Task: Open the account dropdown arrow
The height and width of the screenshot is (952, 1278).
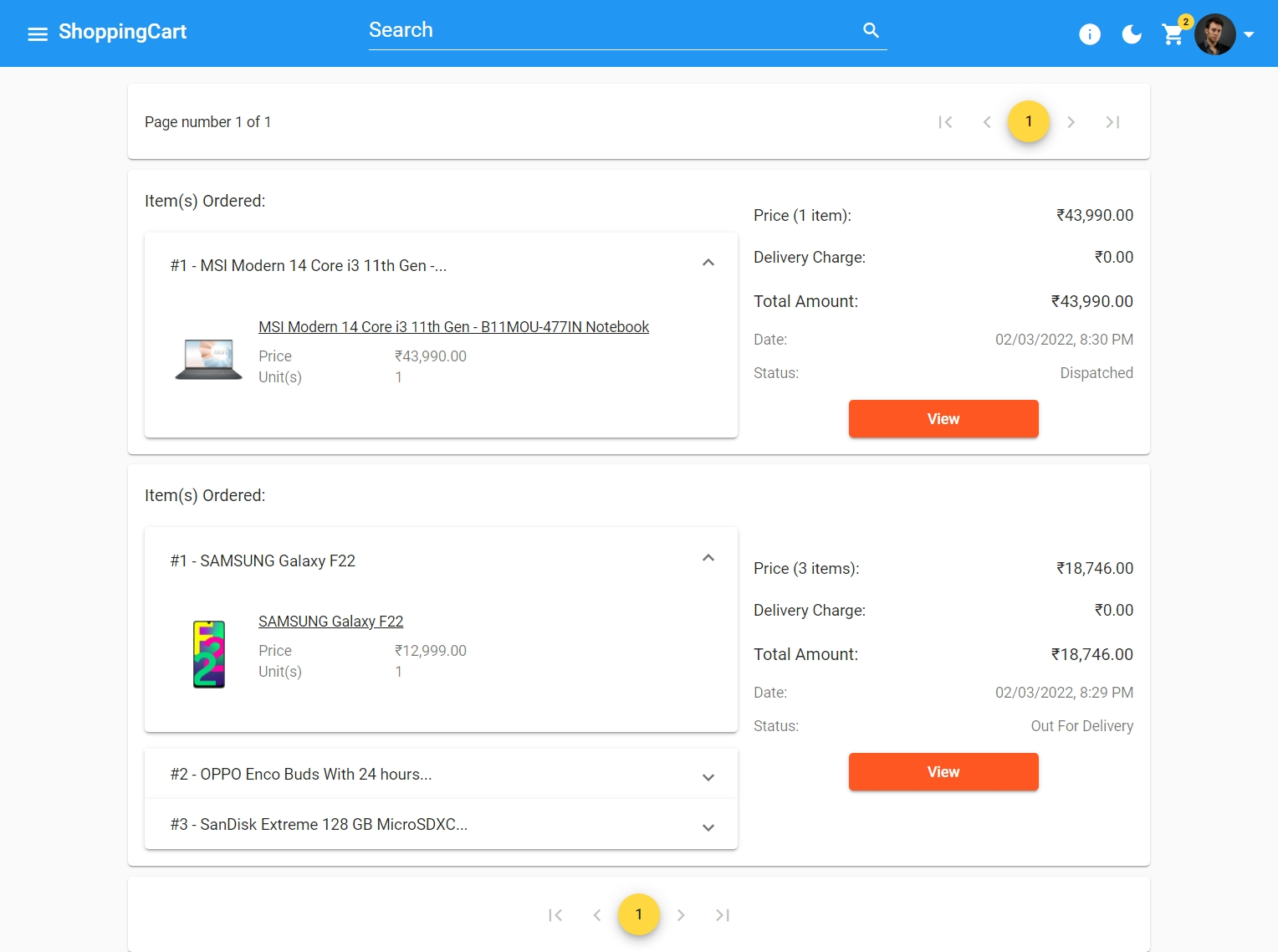Action: [1249, 34]
